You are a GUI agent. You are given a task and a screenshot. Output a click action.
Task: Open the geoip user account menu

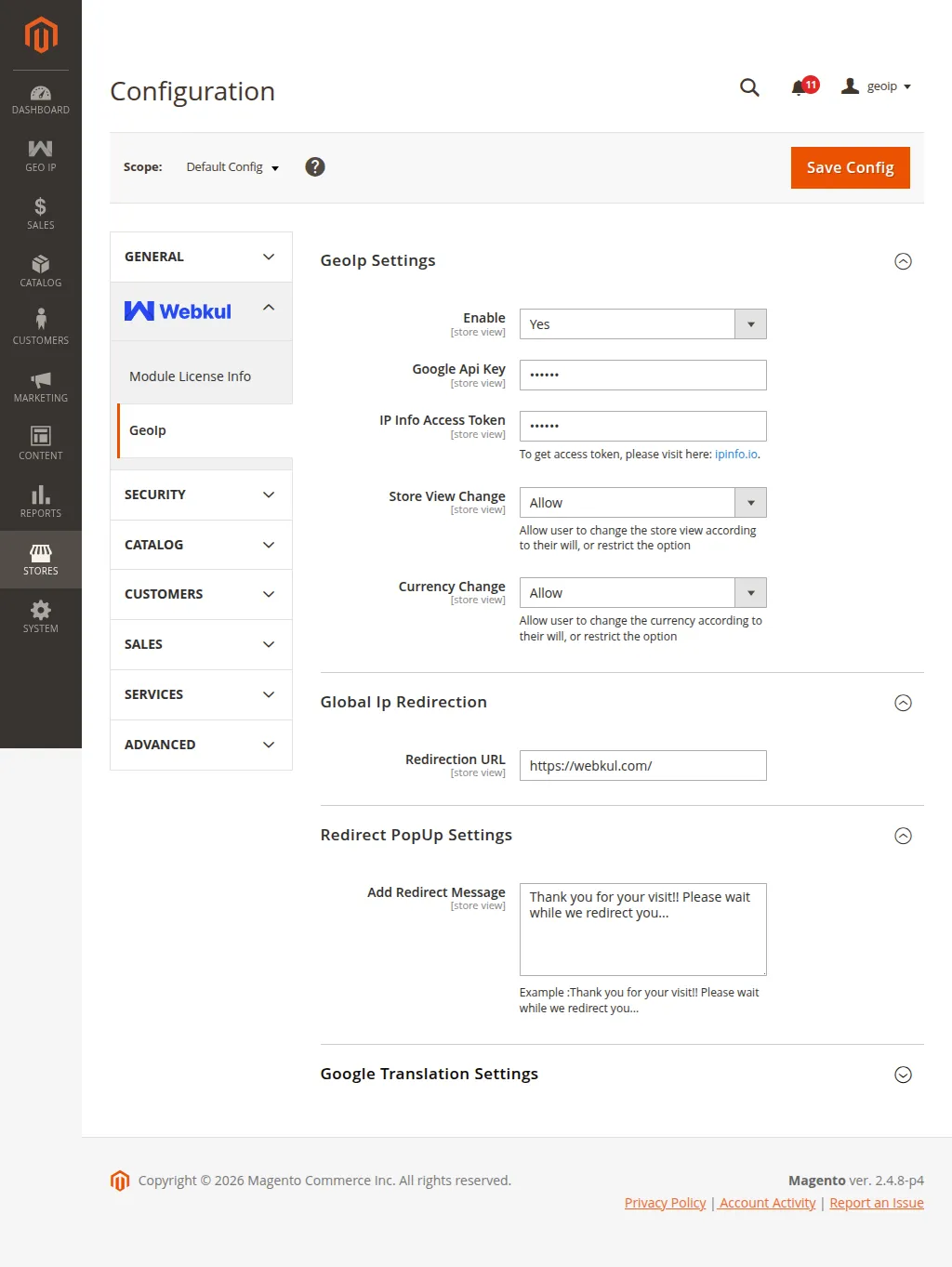876,86
